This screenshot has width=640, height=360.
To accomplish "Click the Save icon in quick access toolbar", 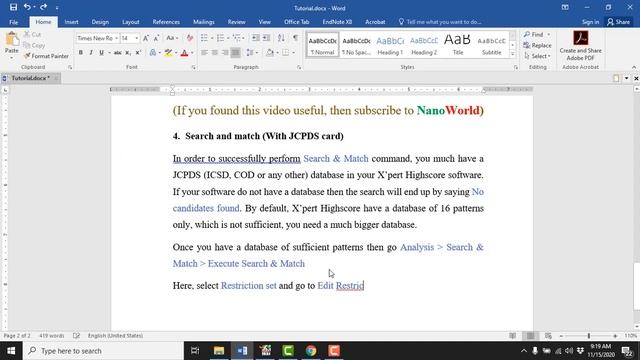I will 13,7.
